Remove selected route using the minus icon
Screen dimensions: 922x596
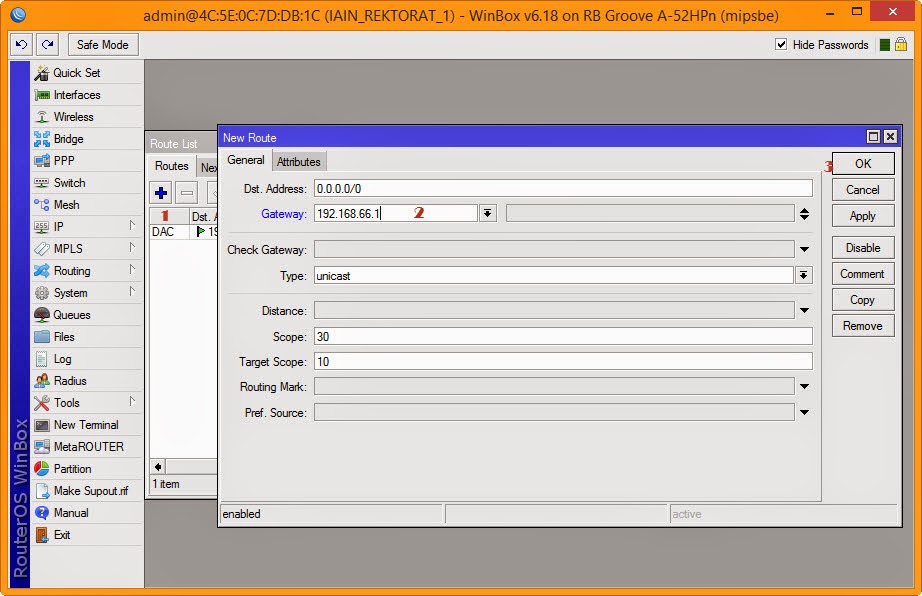click(x=185, y=193)
